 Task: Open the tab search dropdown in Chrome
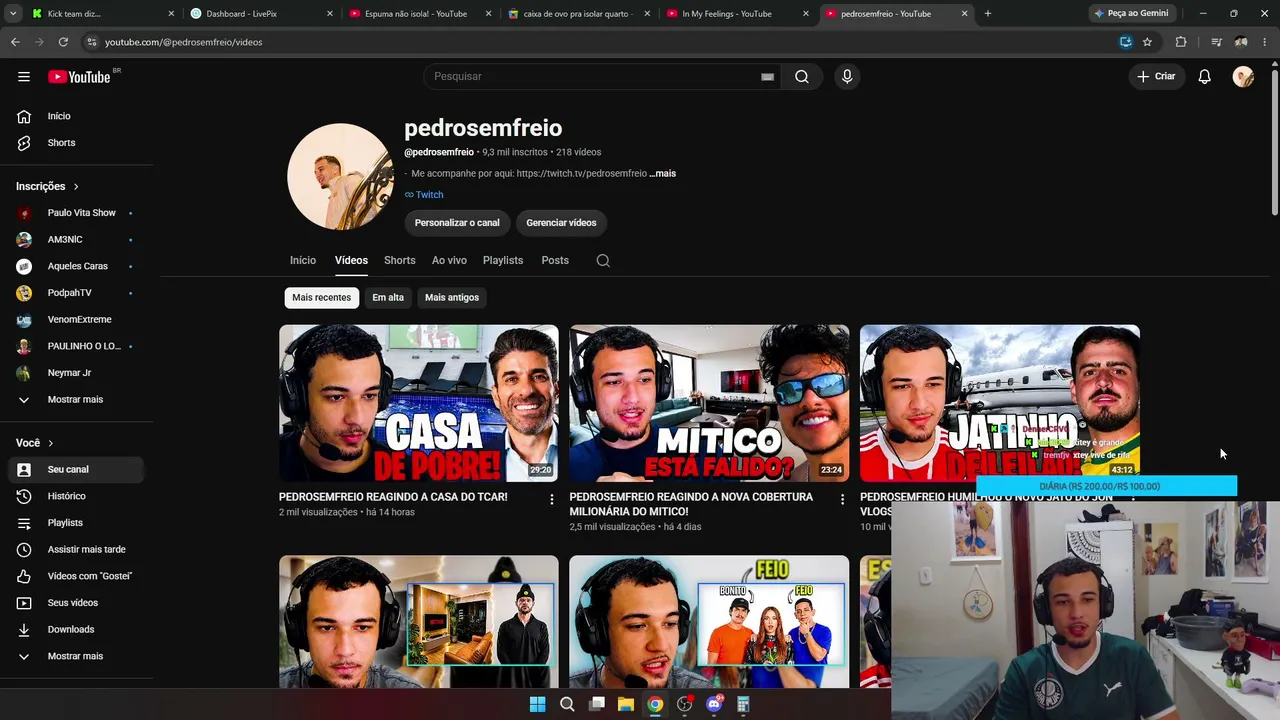click(x=13, y=14)
